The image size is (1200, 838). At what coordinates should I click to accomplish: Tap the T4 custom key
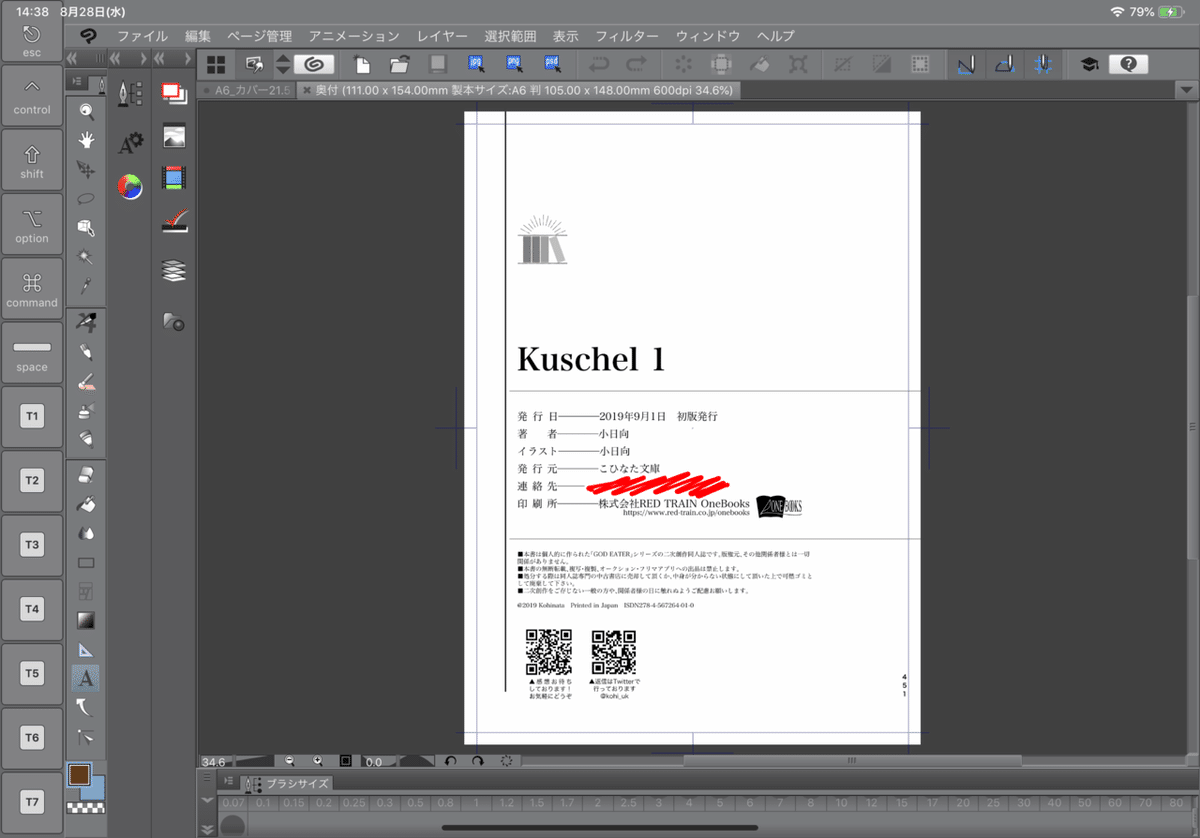pyautogui.click(x=32, y=609)
